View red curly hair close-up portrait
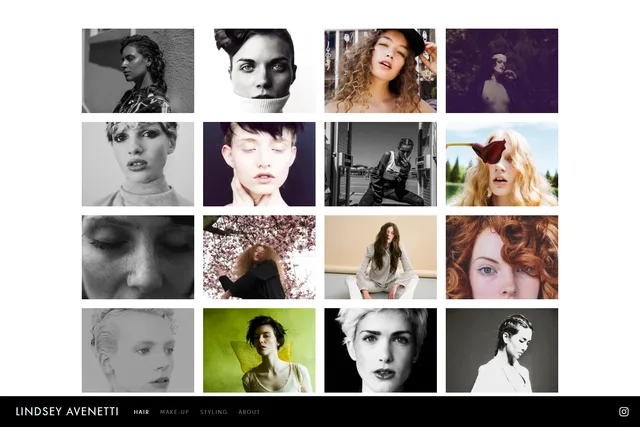Viewport: 640px width, 427px height. pos(502,257)
